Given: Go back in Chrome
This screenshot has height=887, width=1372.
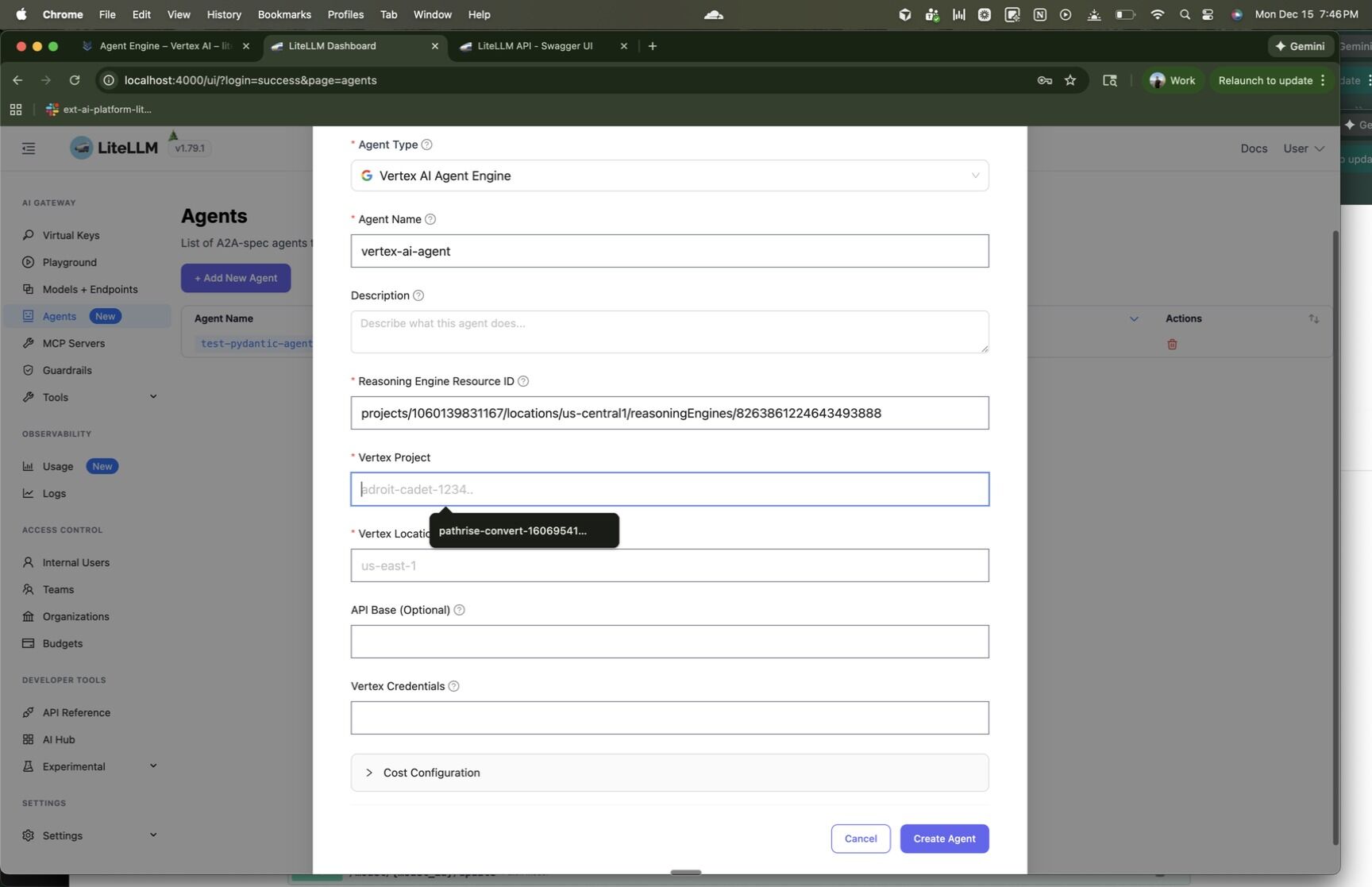Looking at the screenshot, I should [x=17, y=80].
